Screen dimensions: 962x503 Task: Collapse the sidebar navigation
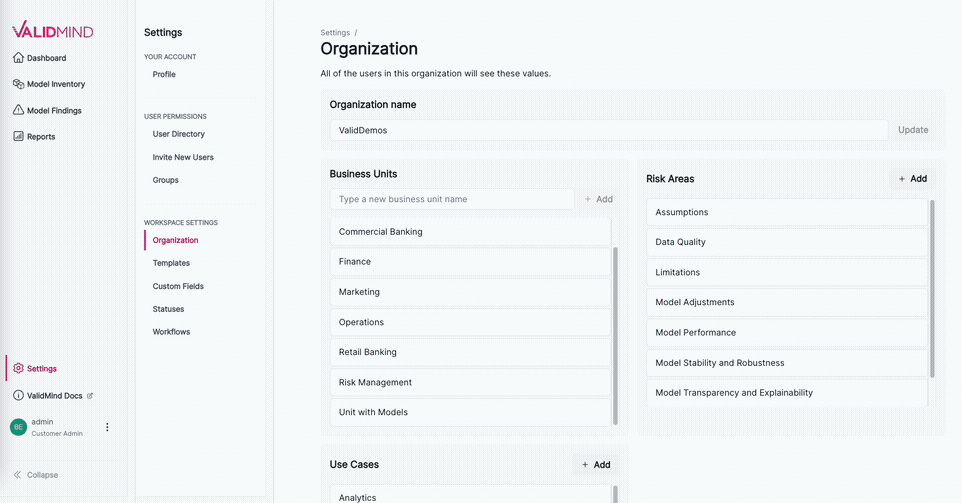point(36,475)
